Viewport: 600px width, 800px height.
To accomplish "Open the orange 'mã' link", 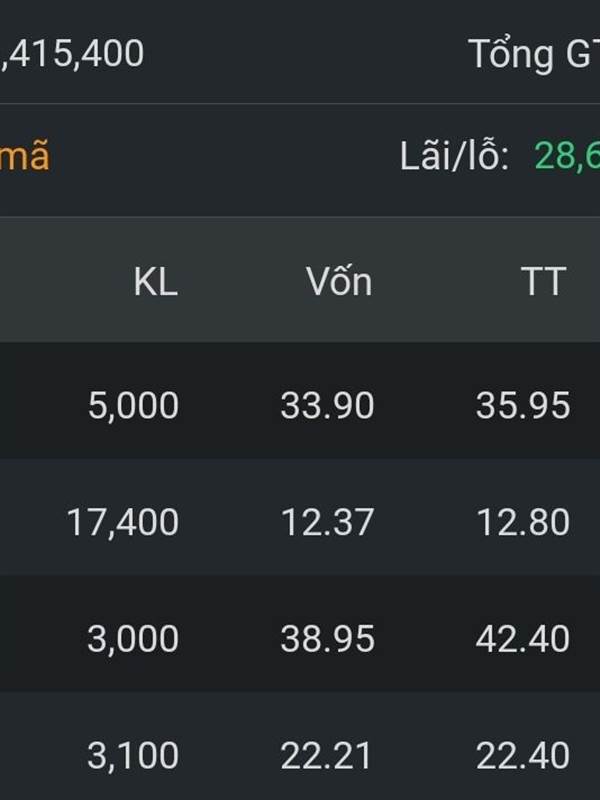I will pos(24,157).
